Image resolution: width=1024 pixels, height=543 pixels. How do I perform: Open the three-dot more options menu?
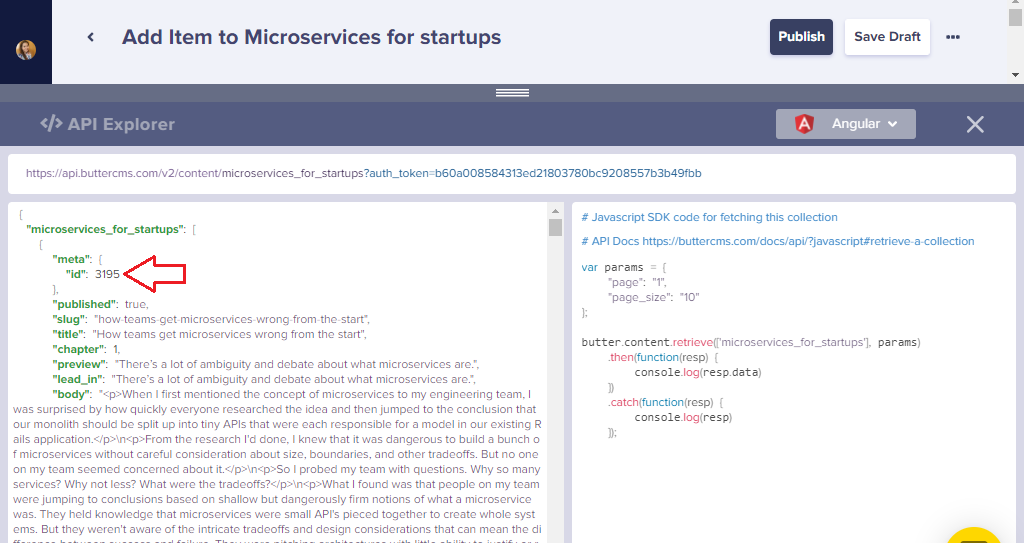point(953,37)
